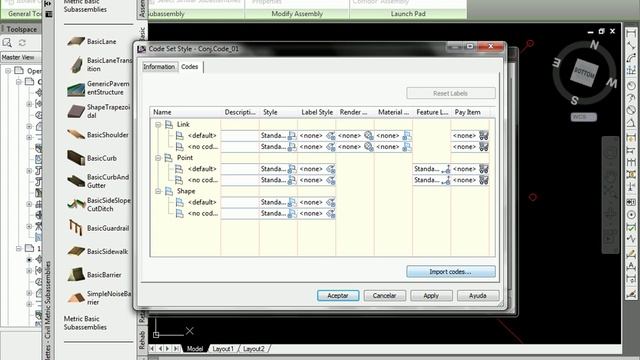
Task: Open material area fill picker for Link default
Action: click(407, 136)
